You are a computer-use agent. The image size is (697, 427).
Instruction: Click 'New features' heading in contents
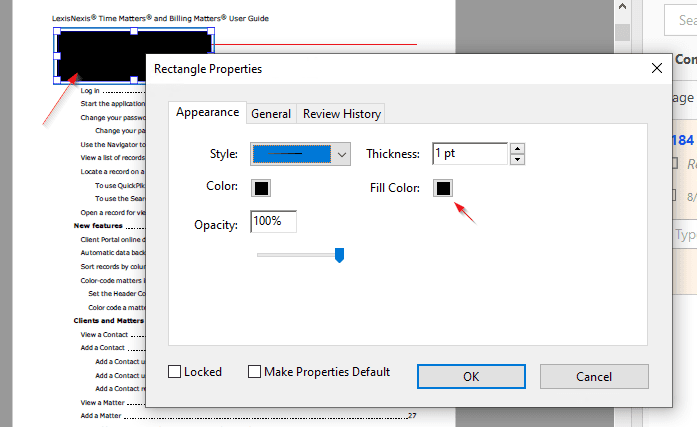pos(98,226)
